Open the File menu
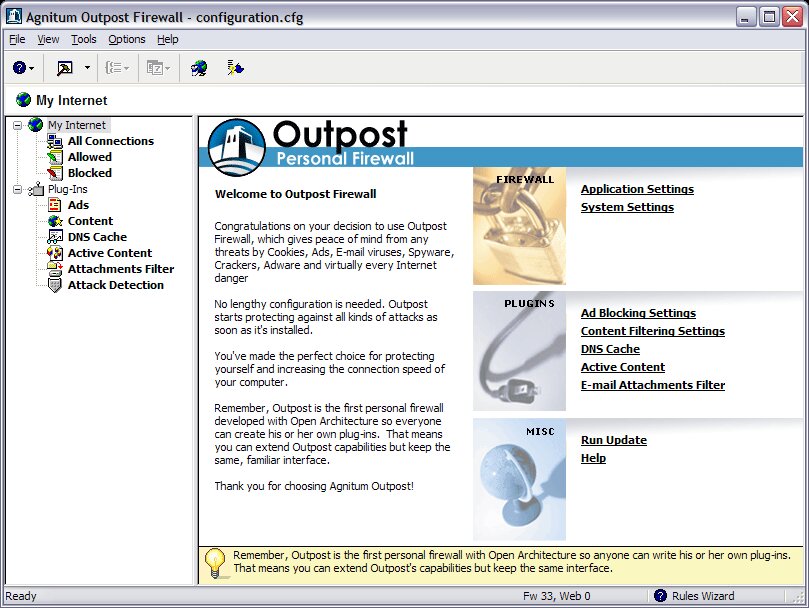Viewport: 809px width, 608px height. (17, 39)
